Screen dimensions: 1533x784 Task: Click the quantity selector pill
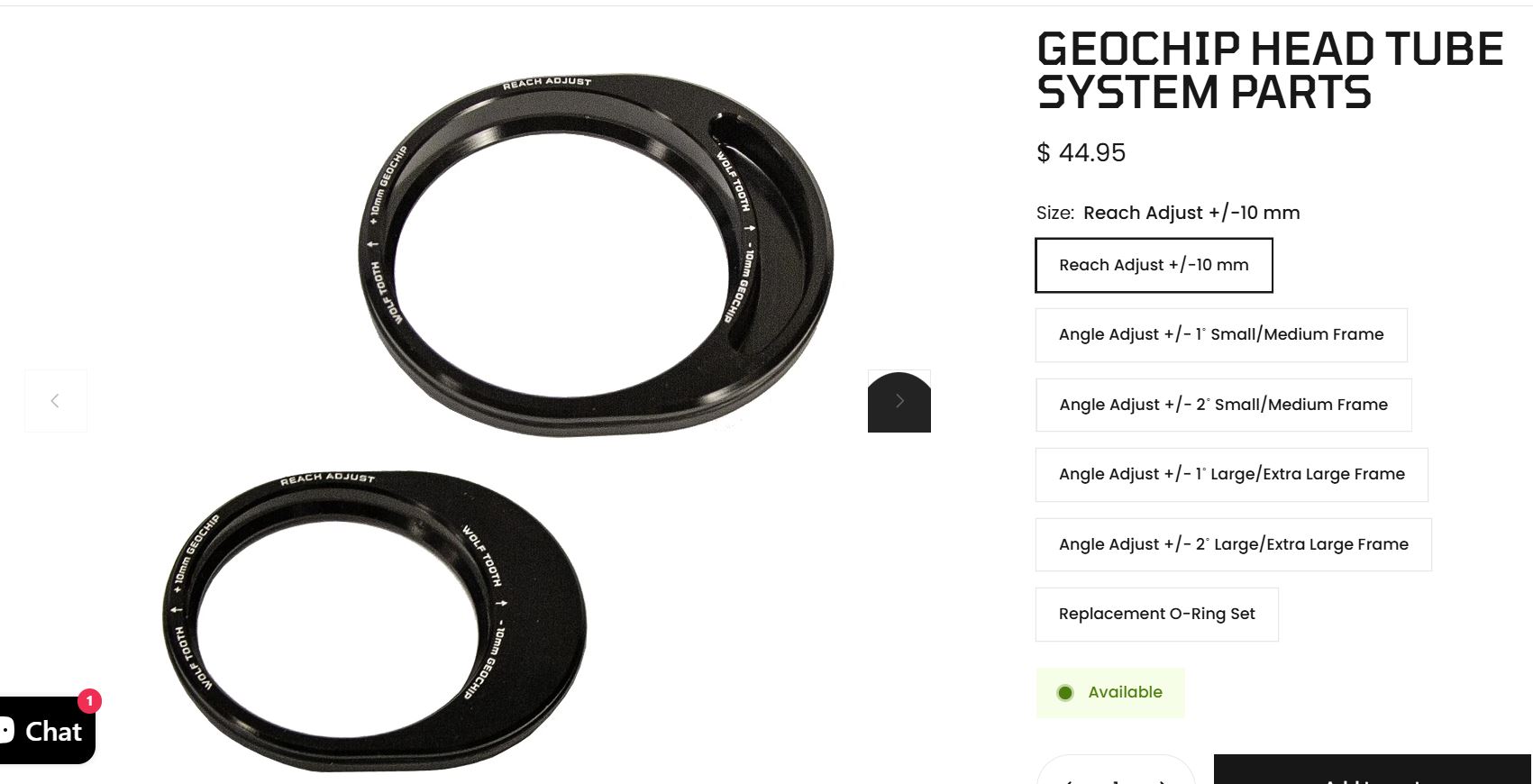coord(1116,770)
